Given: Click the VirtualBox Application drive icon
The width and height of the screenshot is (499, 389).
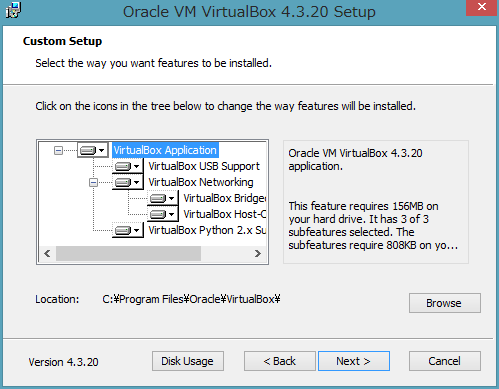Looking at the screenshot, I should (x=88, y=150).
